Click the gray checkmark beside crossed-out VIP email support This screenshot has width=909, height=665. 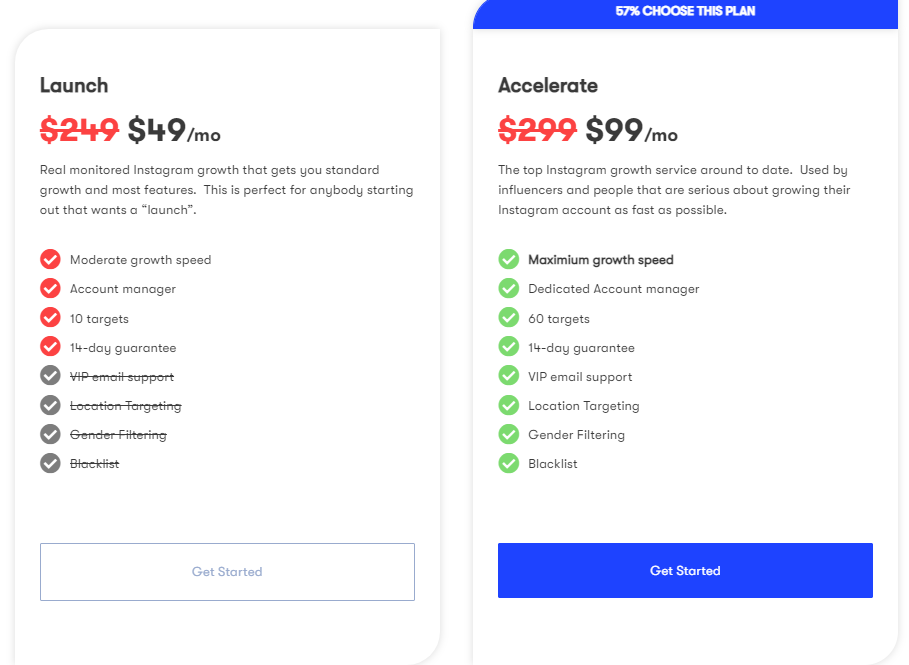pos(50,376)
